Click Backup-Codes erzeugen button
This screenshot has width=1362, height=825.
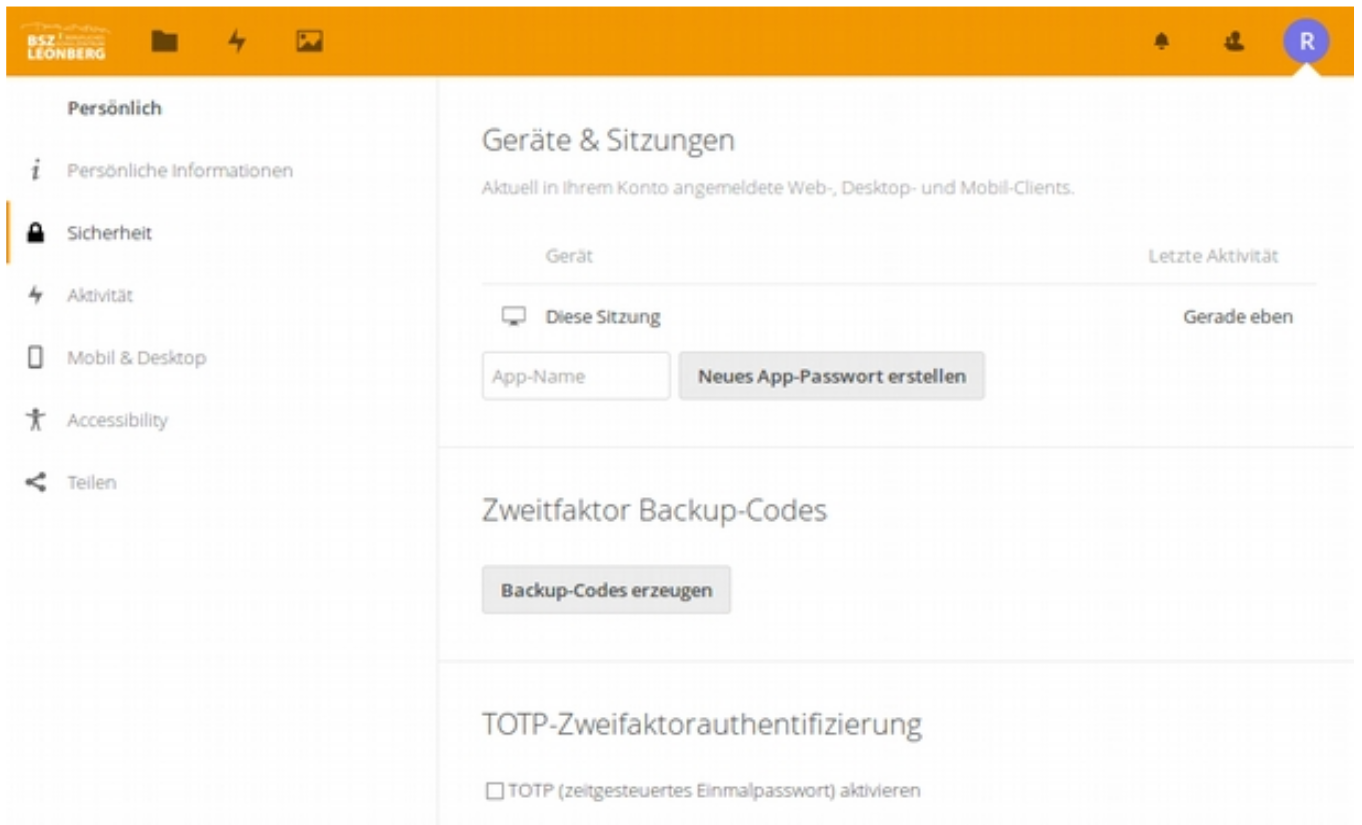pos(606,590)
